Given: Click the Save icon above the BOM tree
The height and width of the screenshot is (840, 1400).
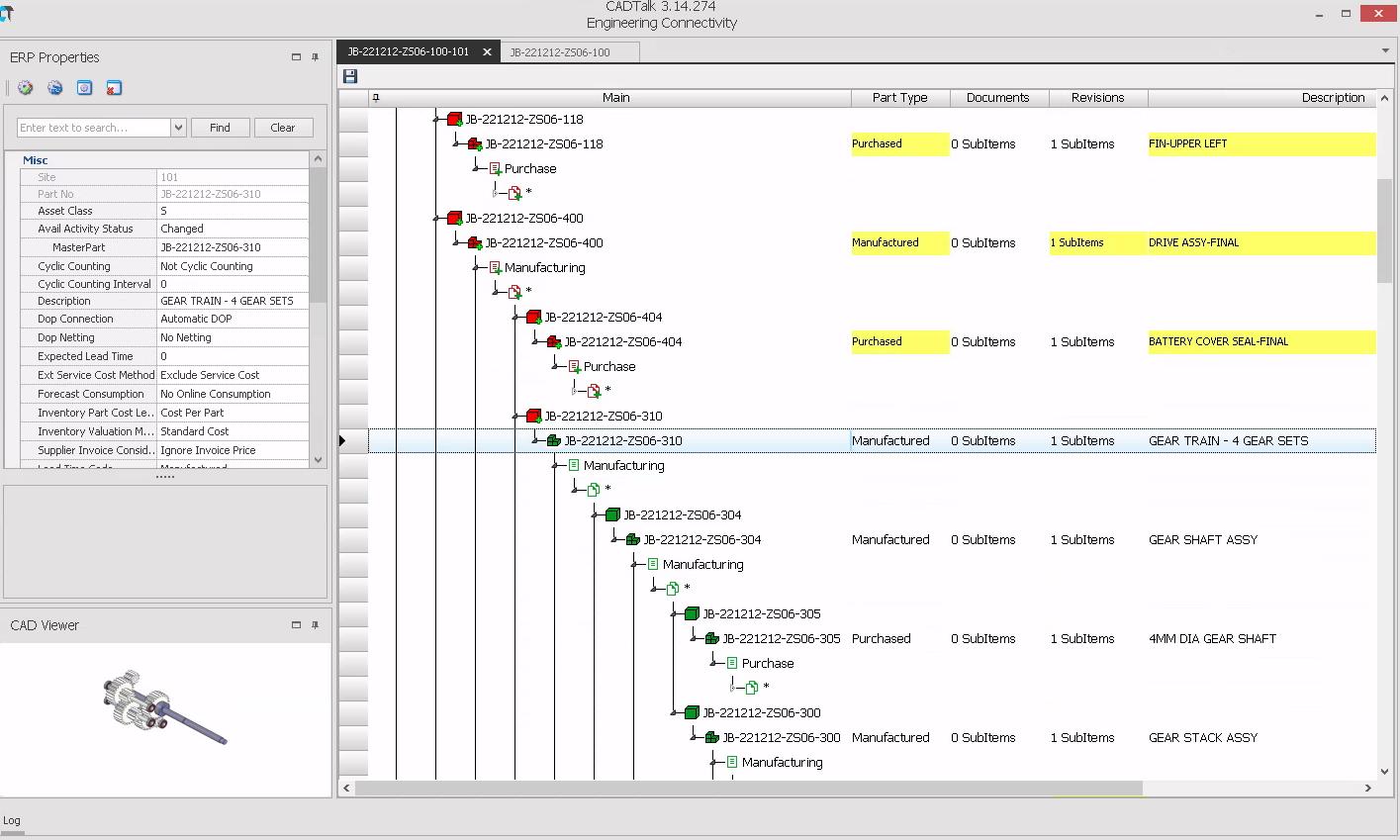Looking at the screenshot, I should pyautogui.click(x=350, y=76).
